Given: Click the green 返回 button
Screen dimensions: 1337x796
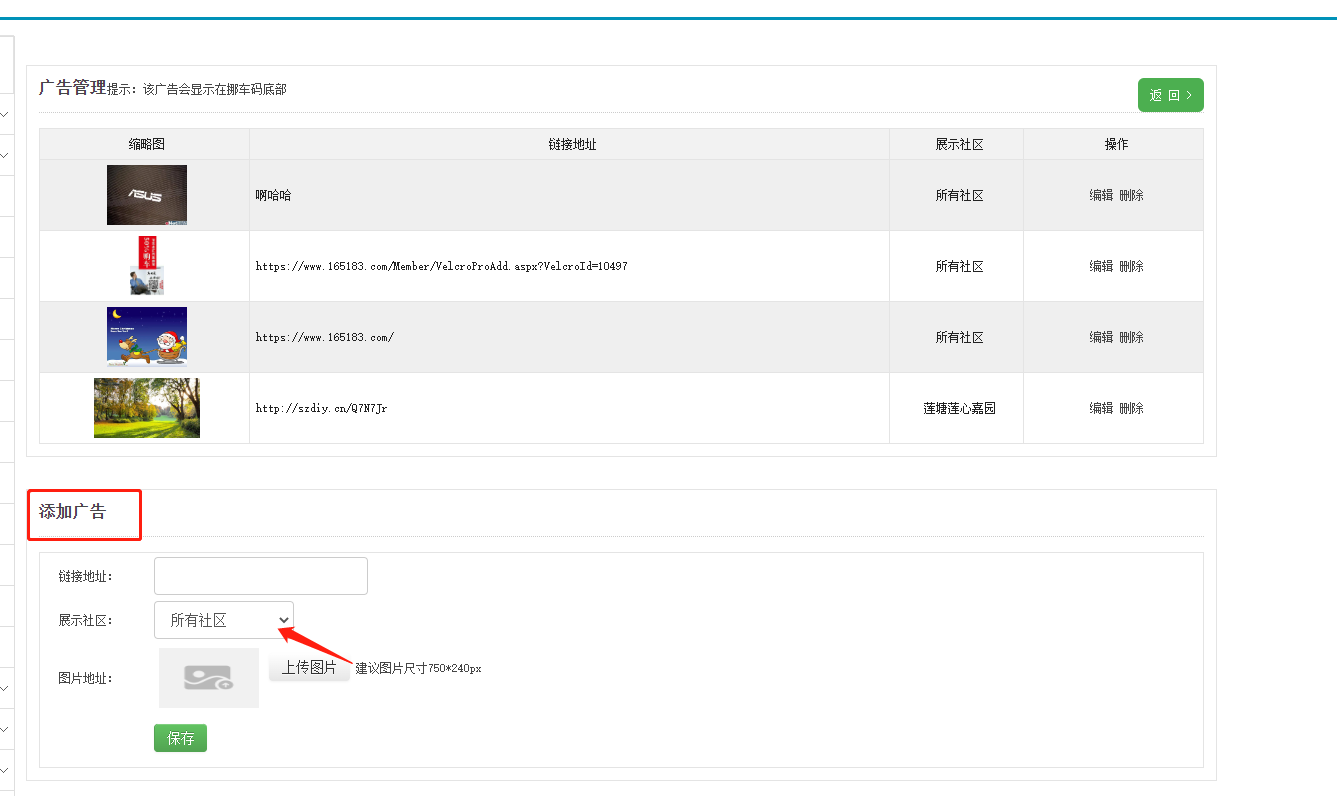Looking at the screenshot, I should [1170, 95].
